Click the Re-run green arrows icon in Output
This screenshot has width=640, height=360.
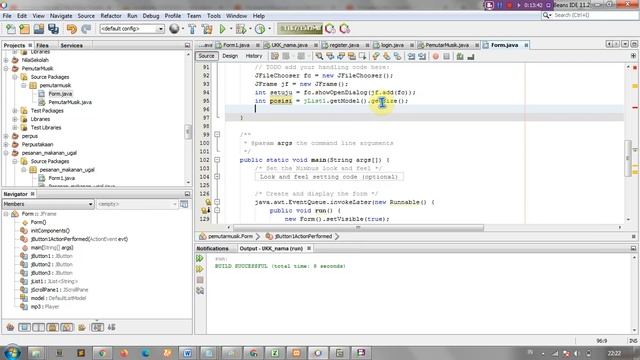coord(200,258)
